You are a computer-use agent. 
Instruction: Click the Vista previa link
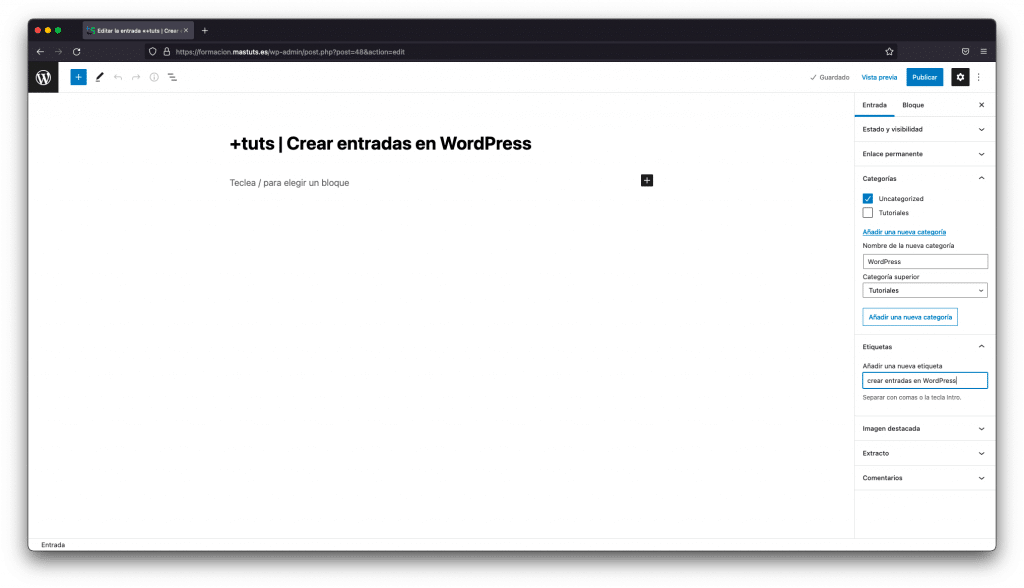click(879, 77)
